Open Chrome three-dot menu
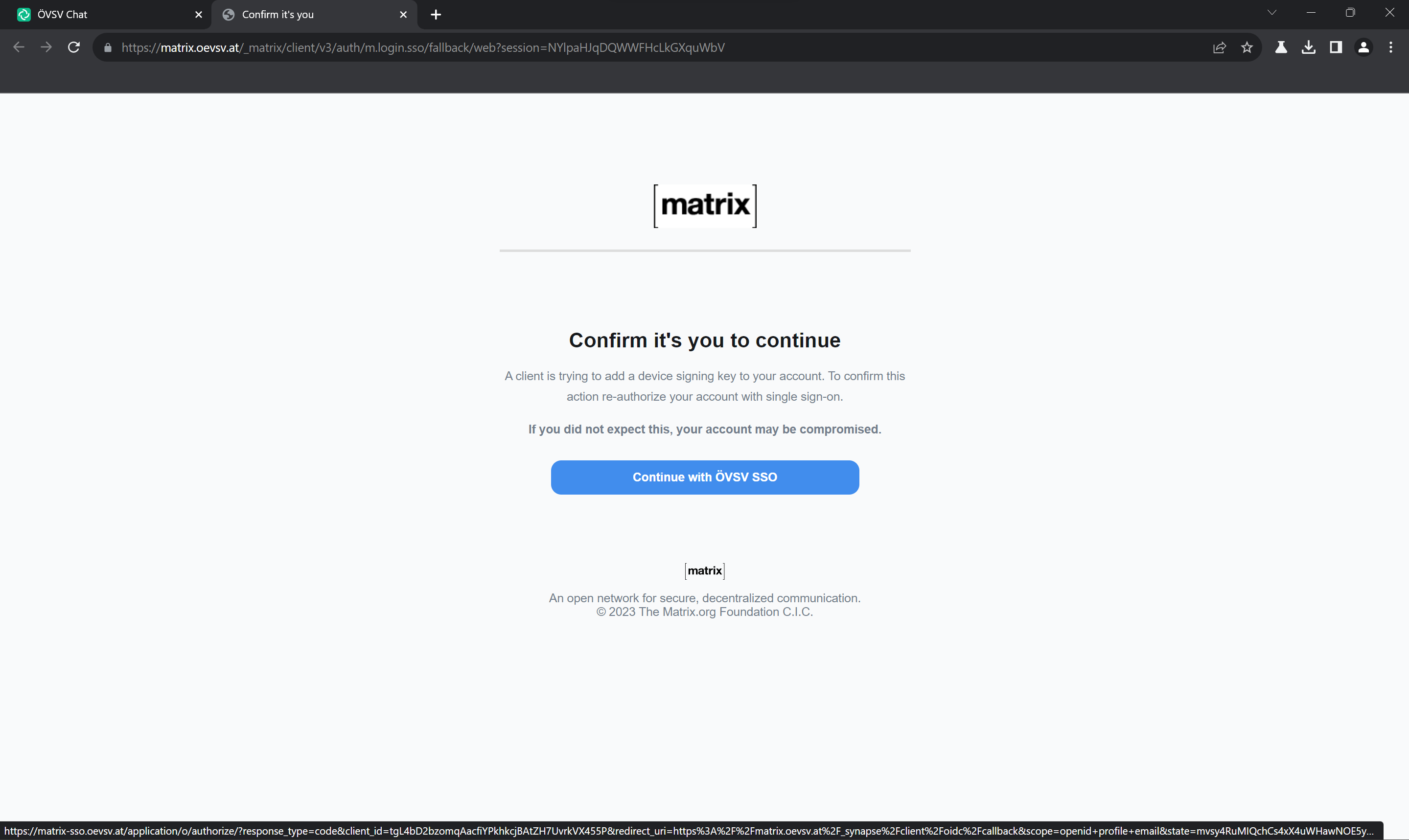 (1391, 47)
